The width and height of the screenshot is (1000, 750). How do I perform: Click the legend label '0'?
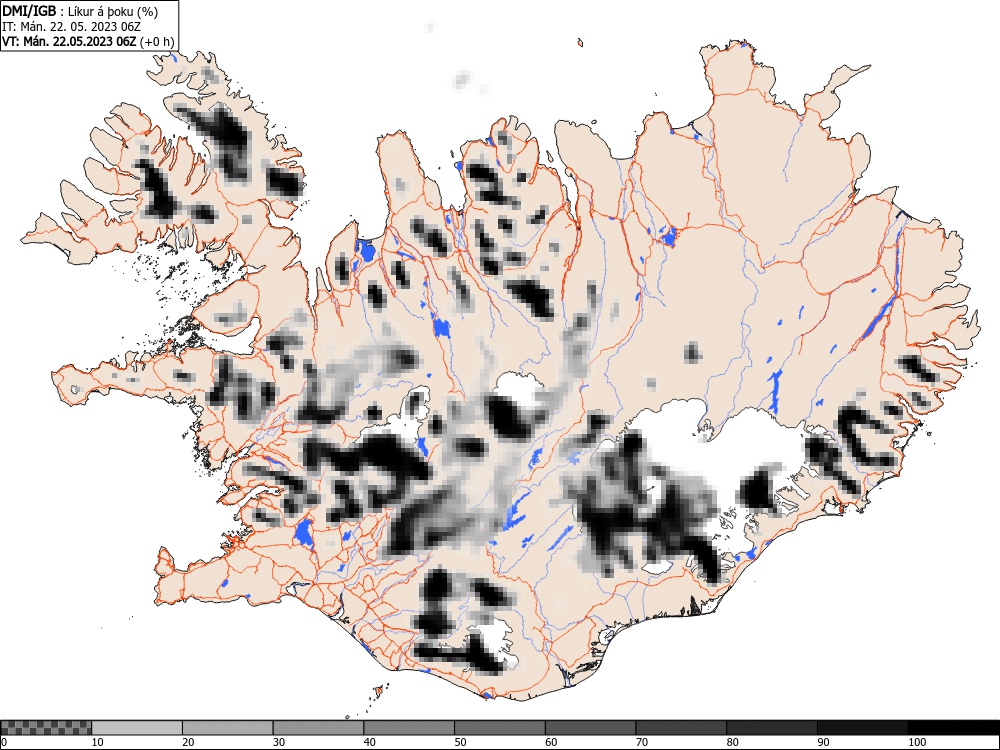pos(4,742)
